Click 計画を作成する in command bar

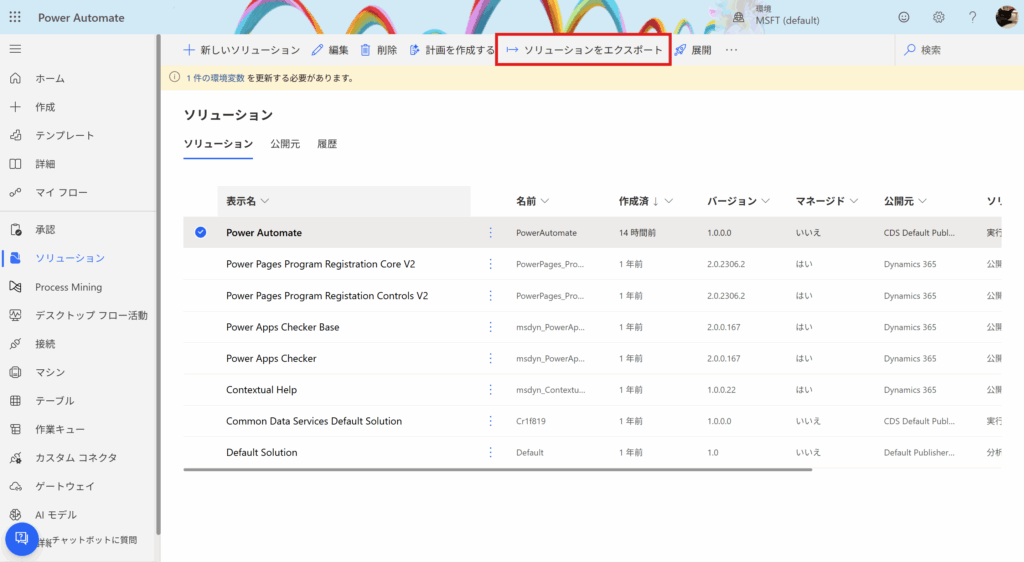click(452, 50)
